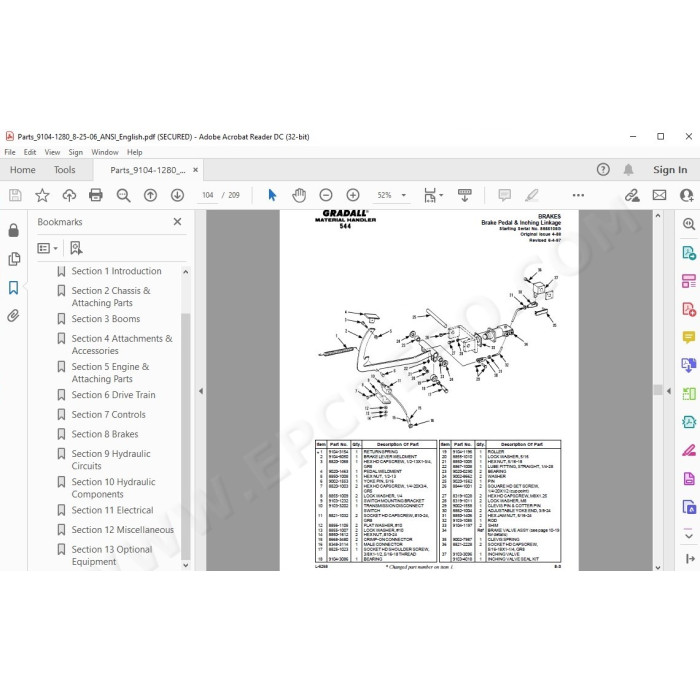Viewport: 700px width, 700px height.
Task: Choose the selection arrow tool
Action: click(x=272, y=195)
